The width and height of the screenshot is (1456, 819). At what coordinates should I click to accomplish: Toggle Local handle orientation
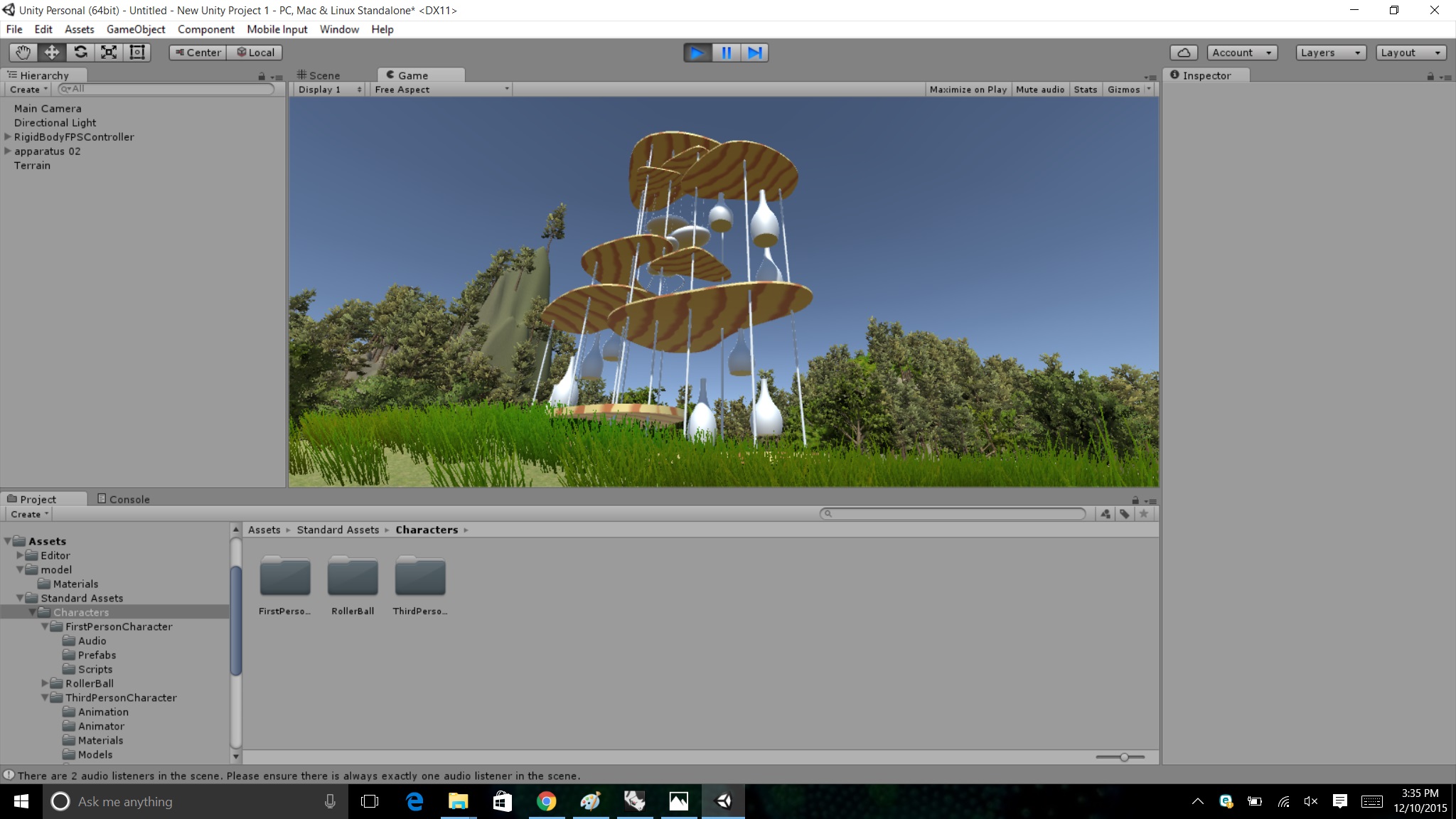[x=255, y=52]
